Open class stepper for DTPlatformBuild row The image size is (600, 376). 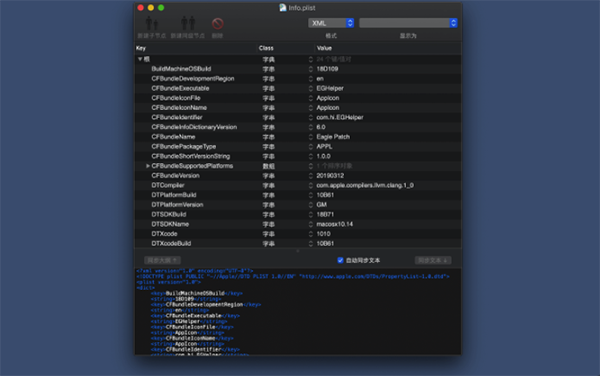click(x=311, y=195)
